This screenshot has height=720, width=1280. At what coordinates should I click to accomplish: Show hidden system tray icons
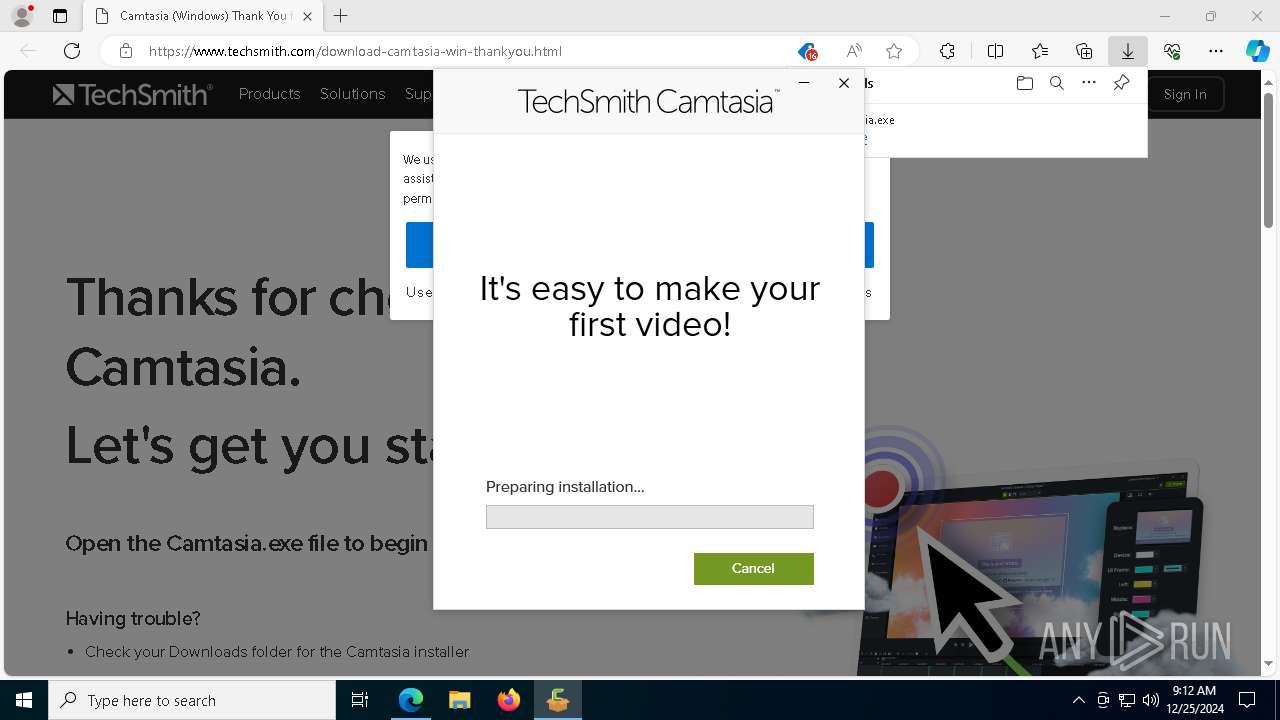(1078, 700)
